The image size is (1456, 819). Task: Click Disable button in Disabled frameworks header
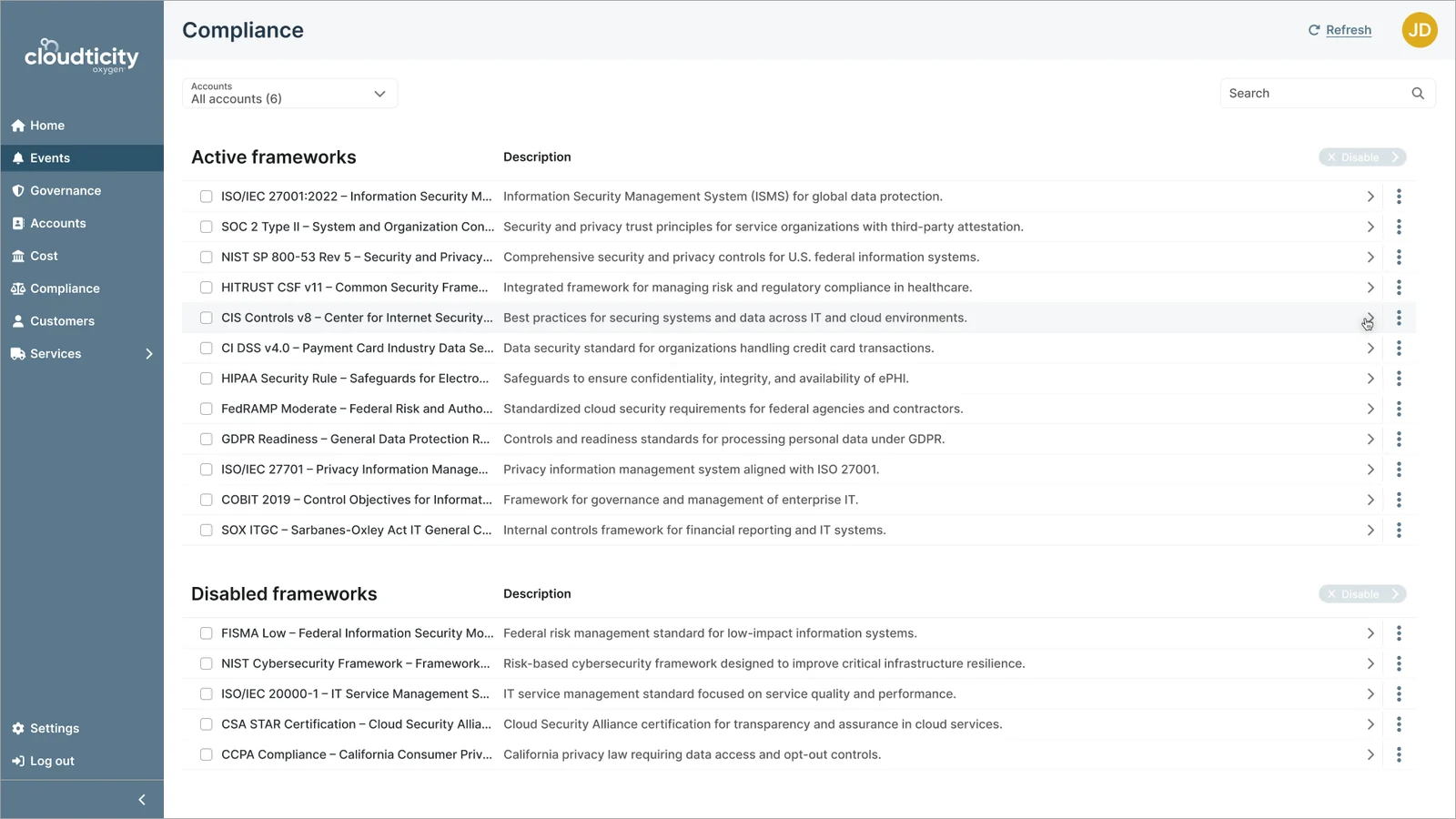pos(1362,594)
